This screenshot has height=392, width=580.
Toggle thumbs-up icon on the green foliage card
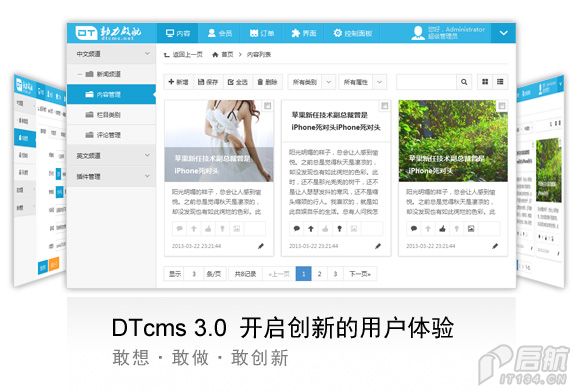[x=442, y=229]
